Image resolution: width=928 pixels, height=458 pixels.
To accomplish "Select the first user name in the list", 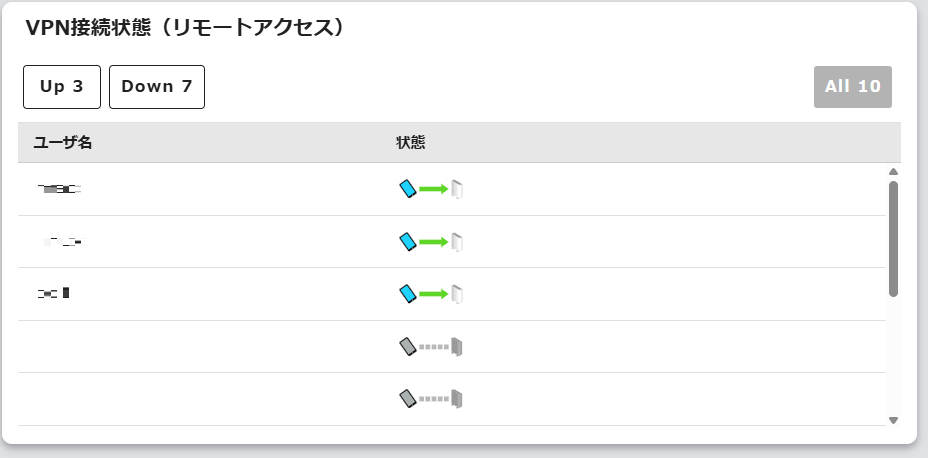I will click(x=59, y=189).
